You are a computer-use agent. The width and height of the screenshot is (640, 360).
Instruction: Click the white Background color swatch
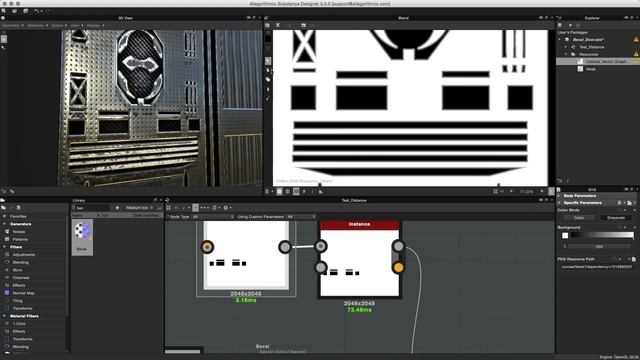click(x=565, y=236)
